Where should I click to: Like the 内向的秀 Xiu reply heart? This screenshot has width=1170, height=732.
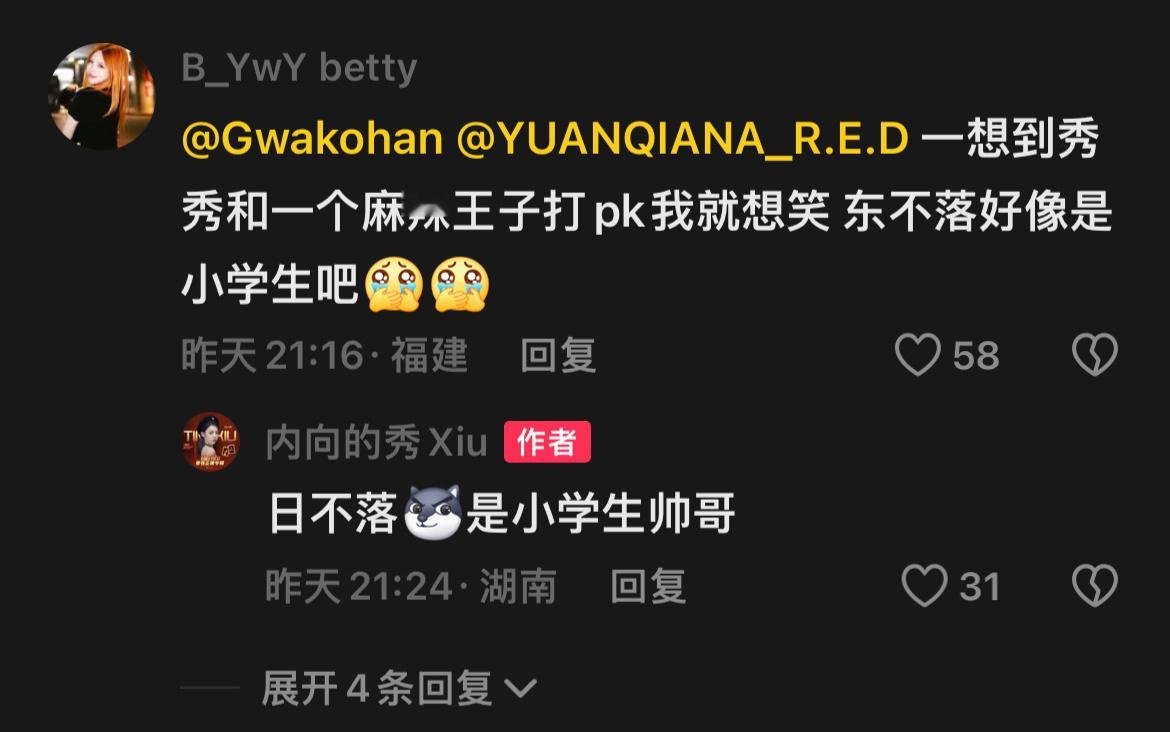(x=925, y=585)
